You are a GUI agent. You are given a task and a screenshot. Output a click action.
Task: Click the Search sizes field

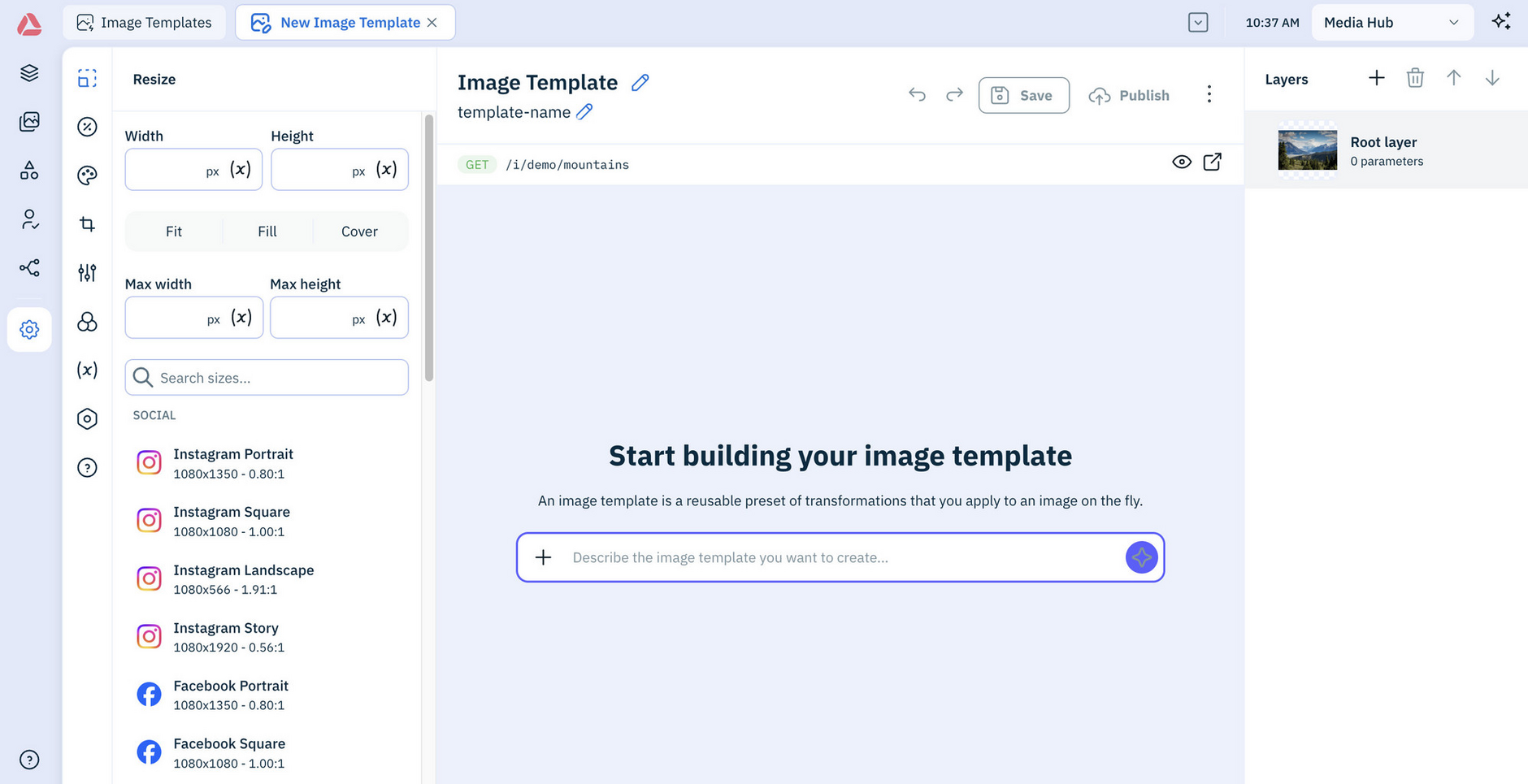pos(267,378)
